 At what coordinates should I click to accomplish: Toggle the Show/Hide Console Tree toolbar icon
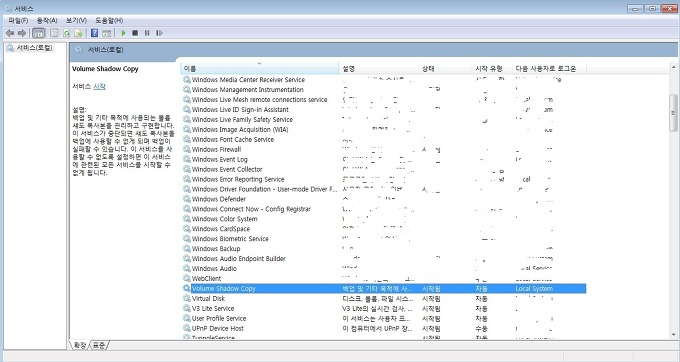pyautogui.click(x=39, y=33)
